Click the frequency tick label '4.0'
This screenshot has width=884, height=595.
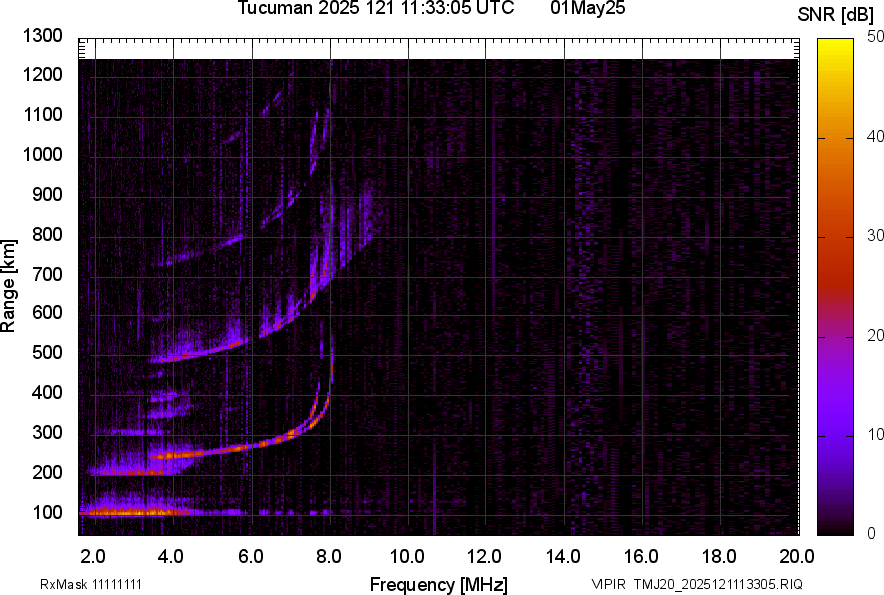tap(171, 557)
